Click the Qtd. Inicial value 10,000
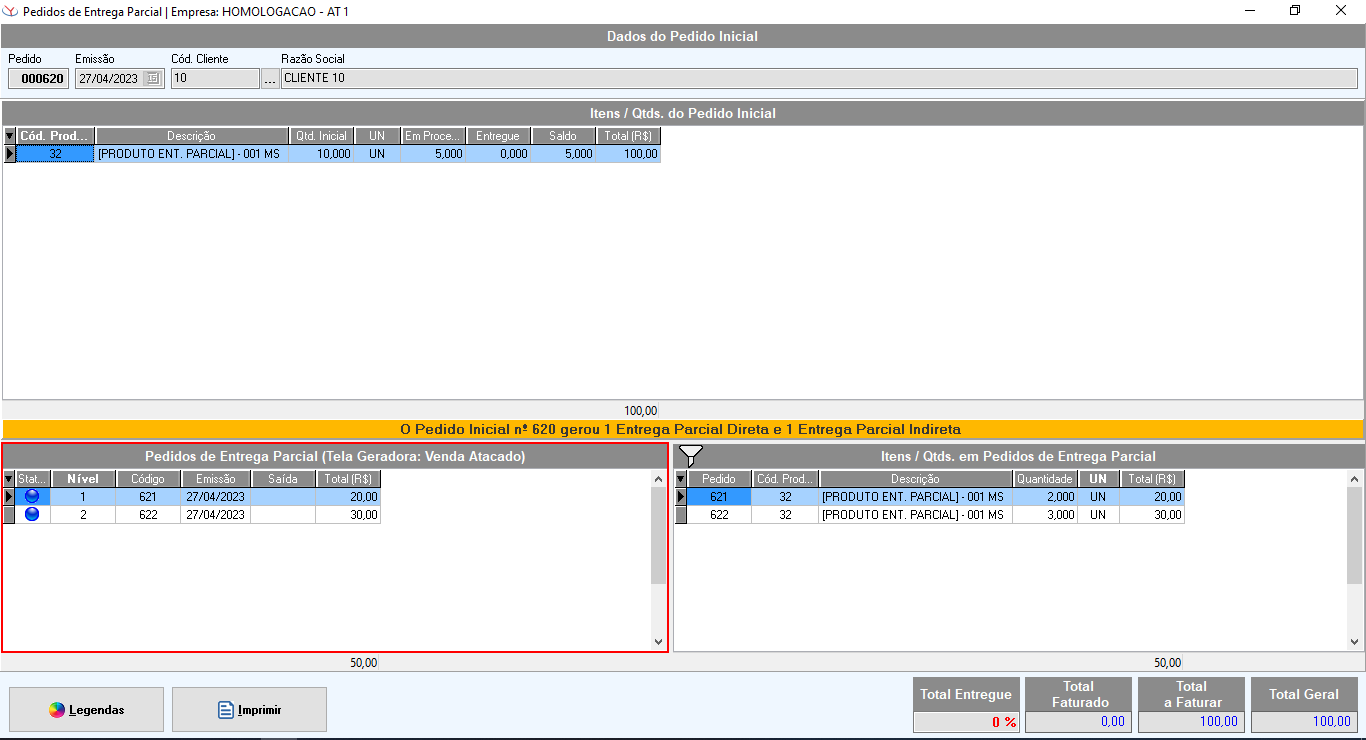 (x=321, y=154)
